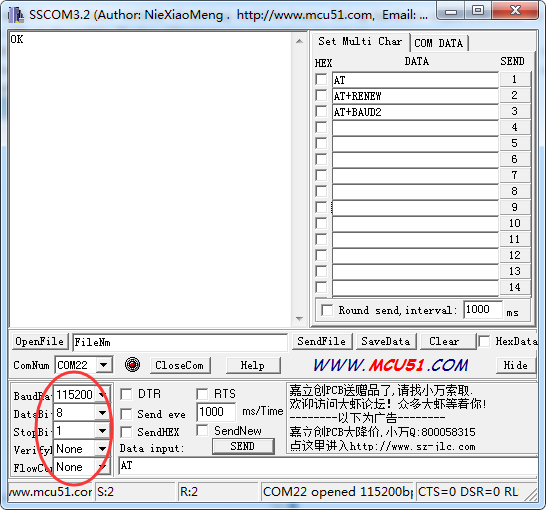
Task: Open the ComNum COM22 dropdown
Action: tap(104, 365)
